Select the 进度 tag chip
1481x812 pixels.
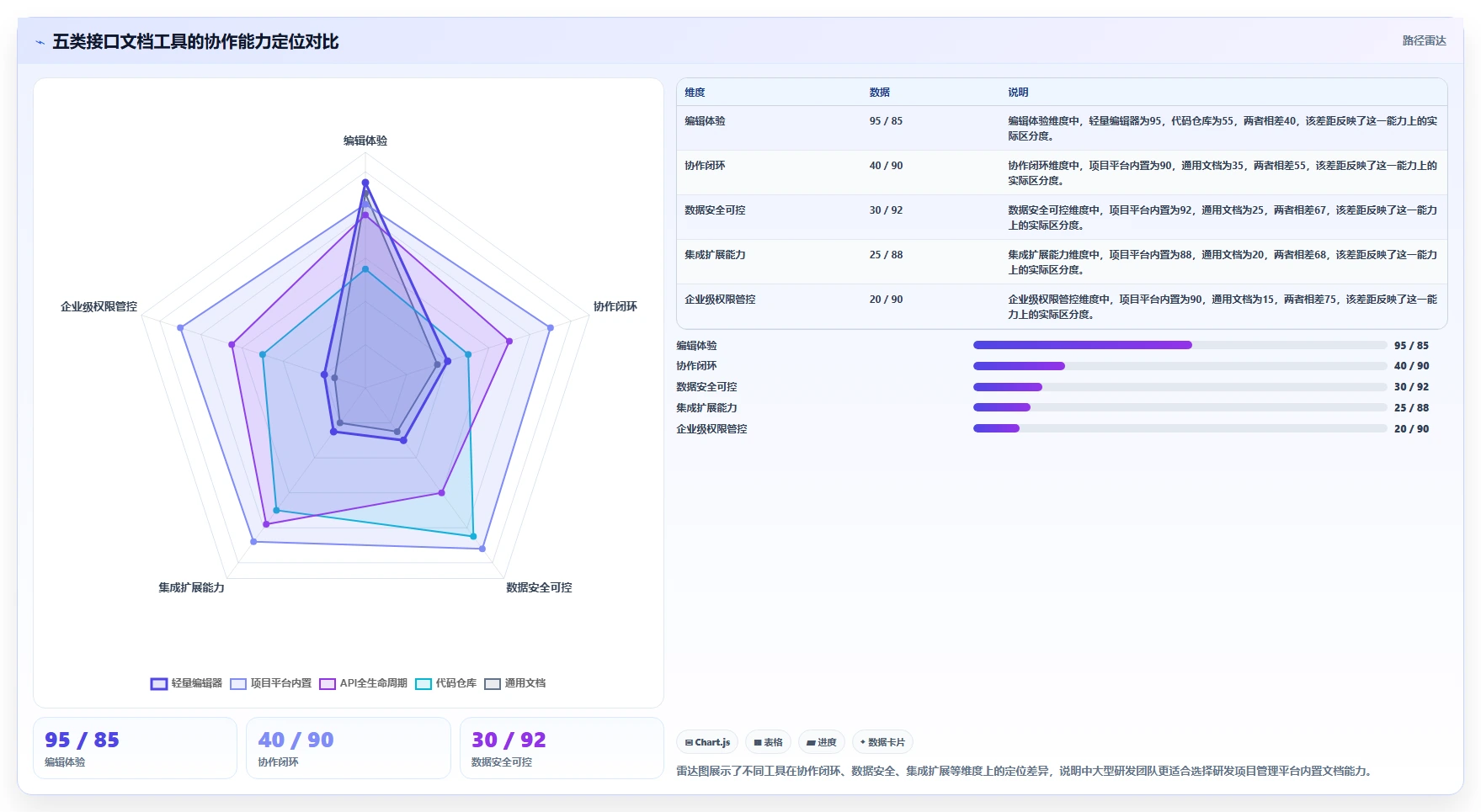point(822,742)
